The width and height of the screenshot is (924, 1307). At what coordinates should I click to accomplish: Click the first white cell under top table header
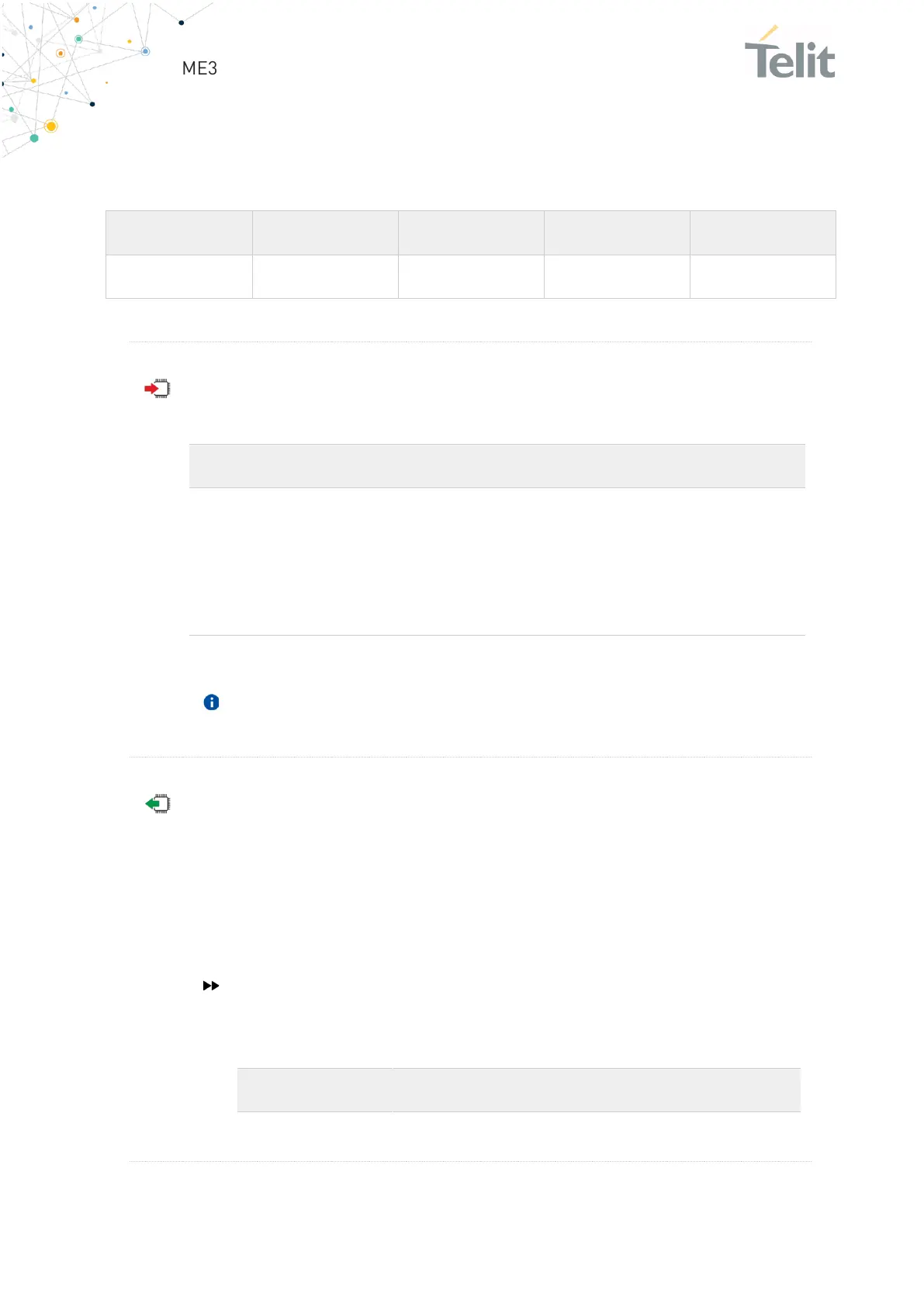pyautogui.click(x=179, y=277)
